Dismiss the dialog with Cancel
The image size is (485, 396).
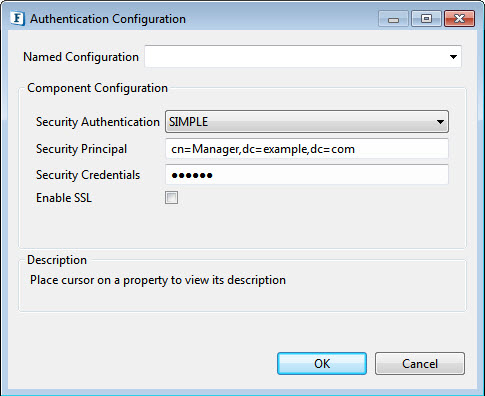[420, 364]
